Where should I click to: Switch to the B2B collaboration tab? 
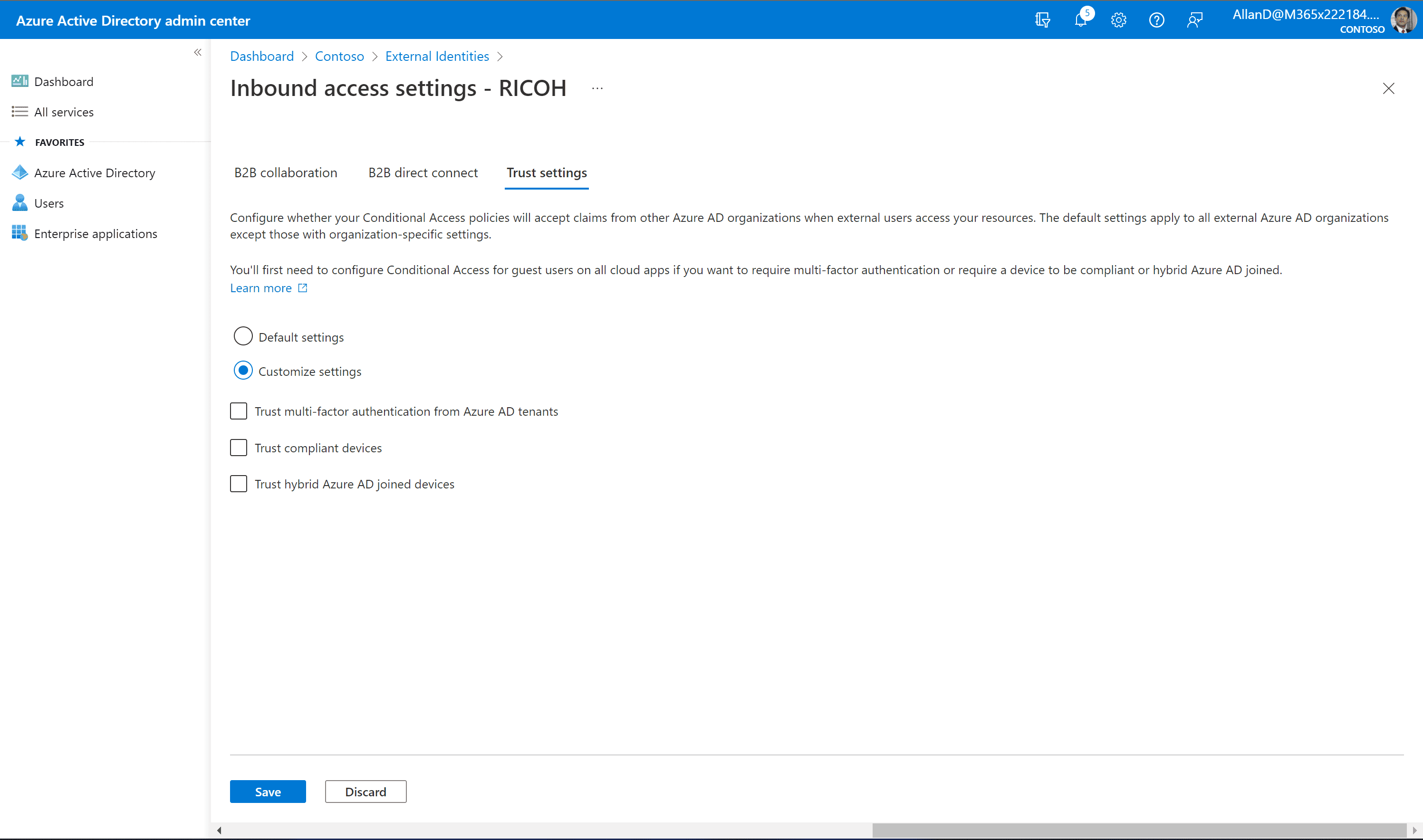(x=286, y=172)
